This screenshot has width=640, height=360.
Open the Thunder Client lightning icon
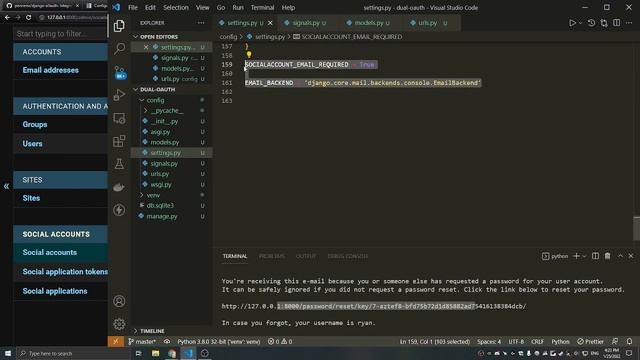click(119, 210)
